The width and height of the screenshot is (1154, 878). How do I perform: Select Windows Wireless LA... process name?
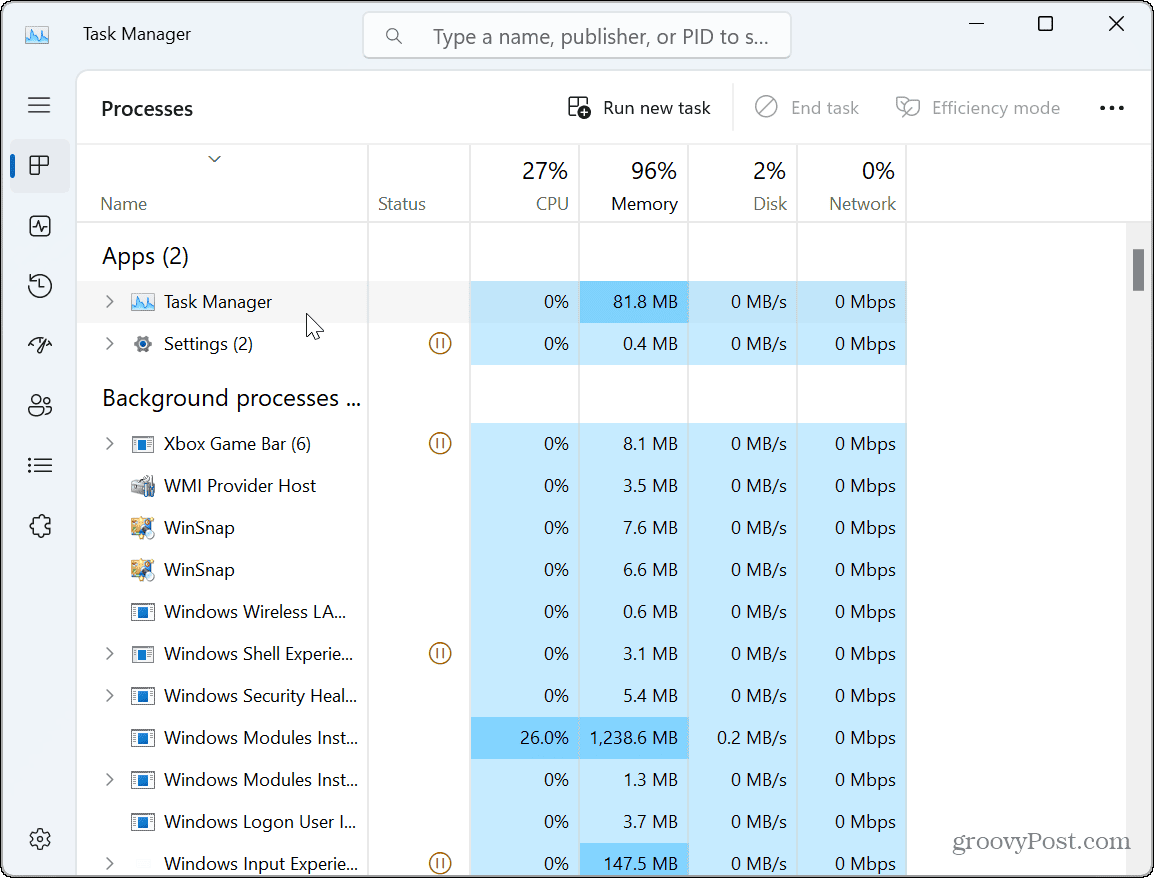(x=255, y=612)
